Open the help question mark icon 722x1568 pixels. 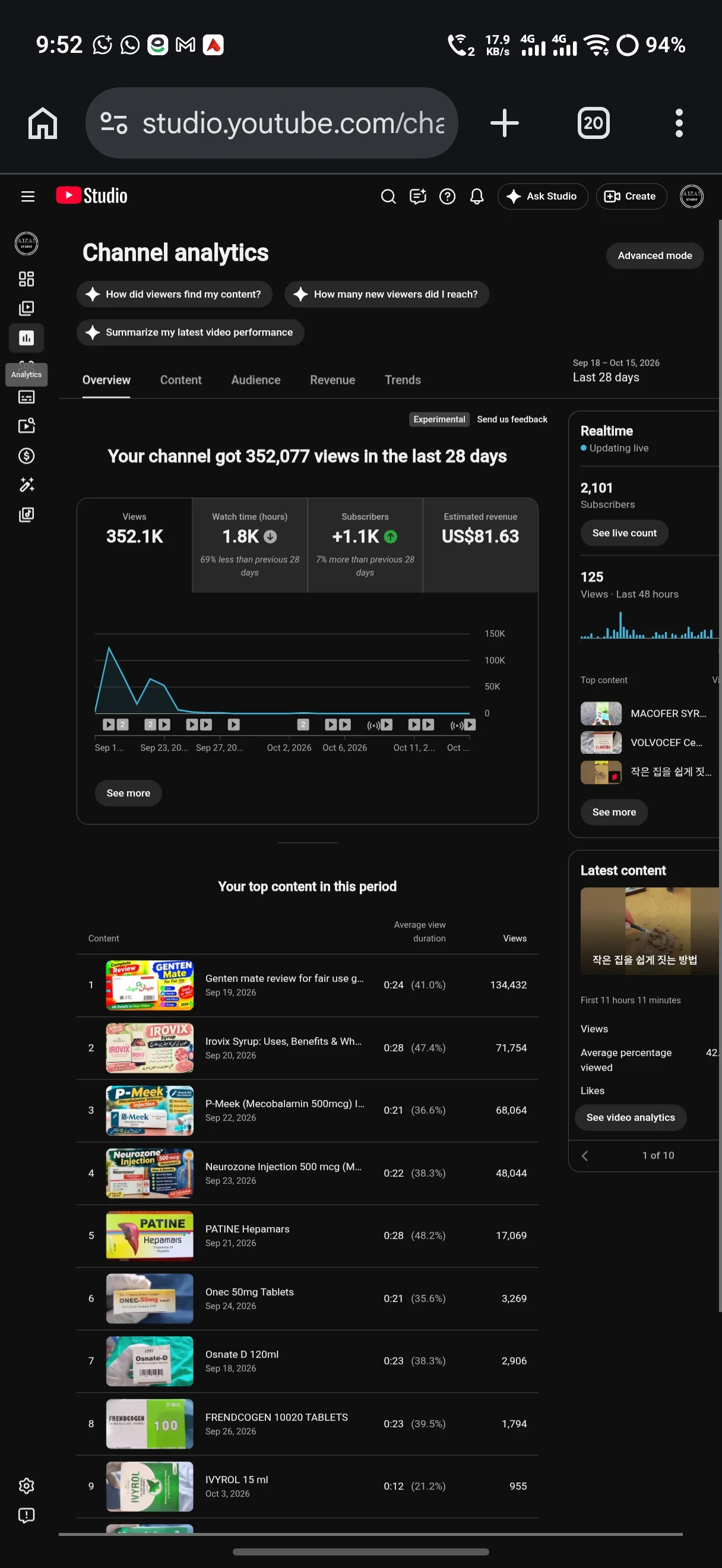point(447,196)
